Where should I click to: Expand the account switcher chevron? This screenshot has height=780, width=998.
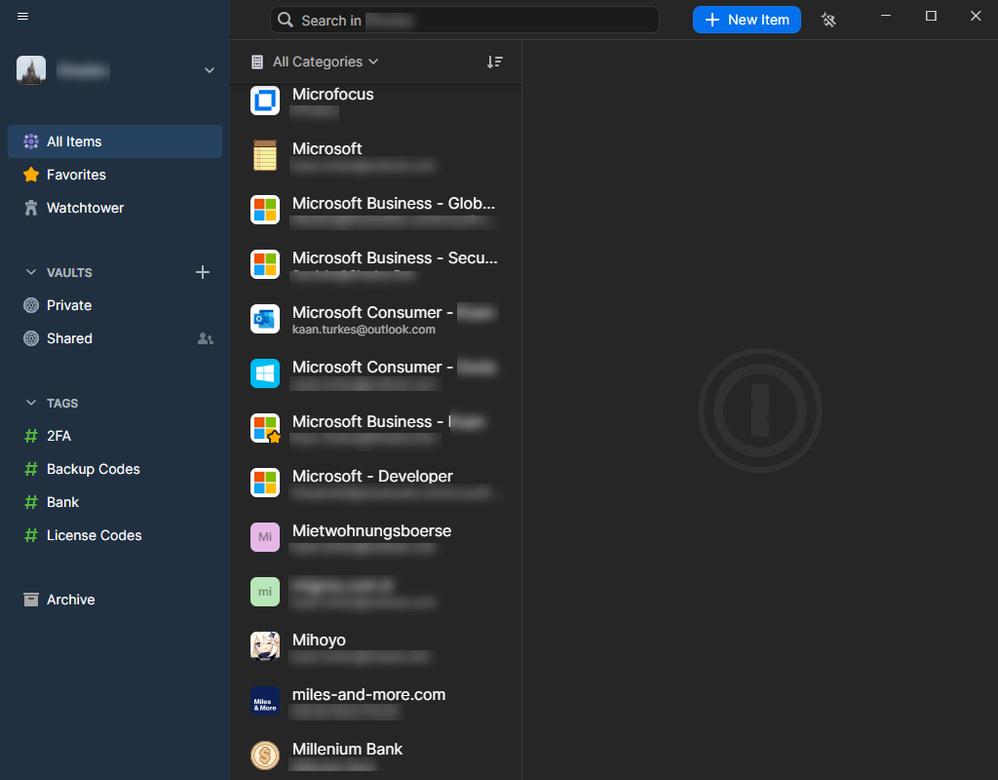pyautogui.click(x=209, y=70)
